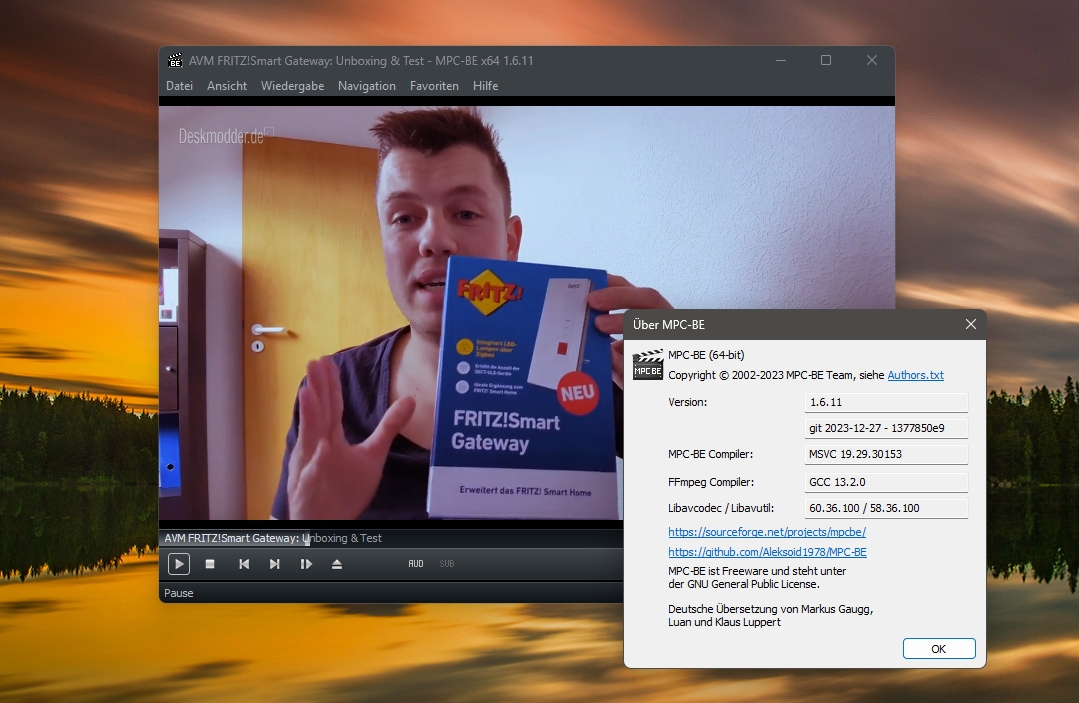
Task: Click the Version field showing 1.6.11
Action: coord(886,402)
